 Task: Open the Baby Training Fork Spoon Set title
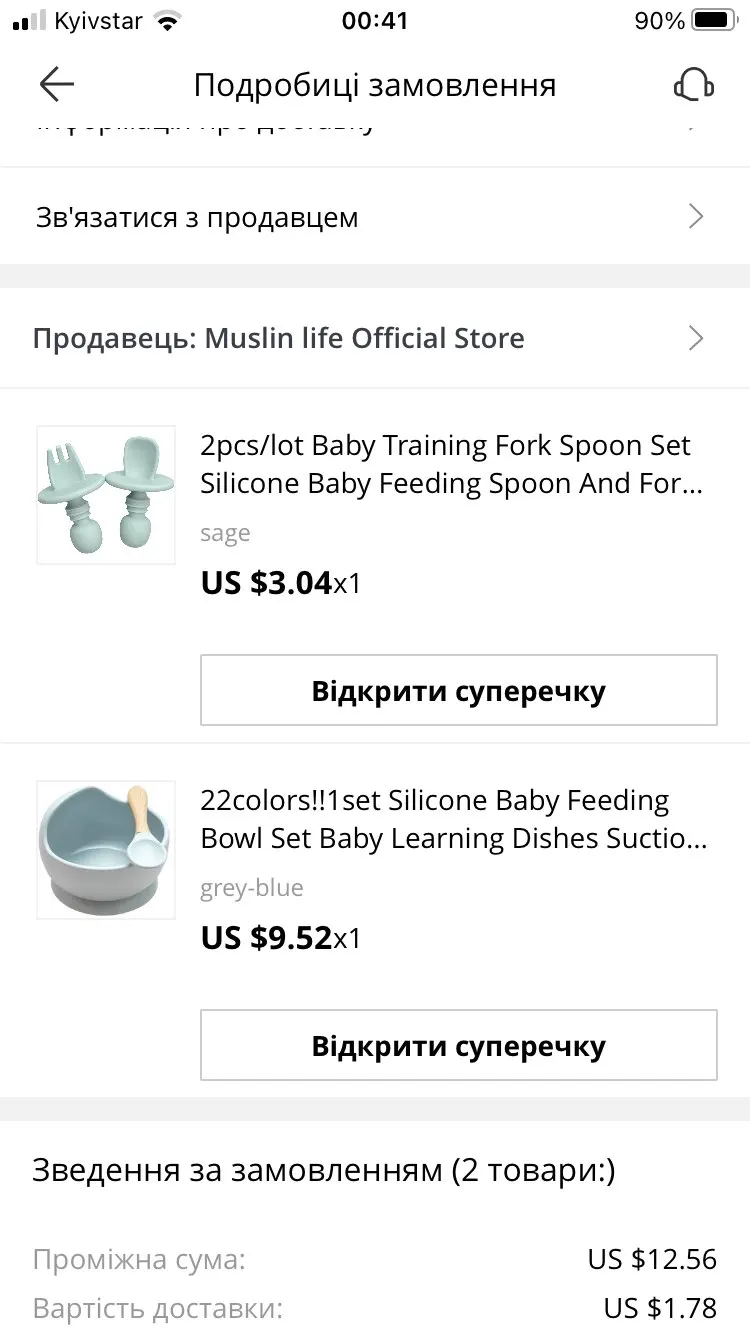coord(453,464)
